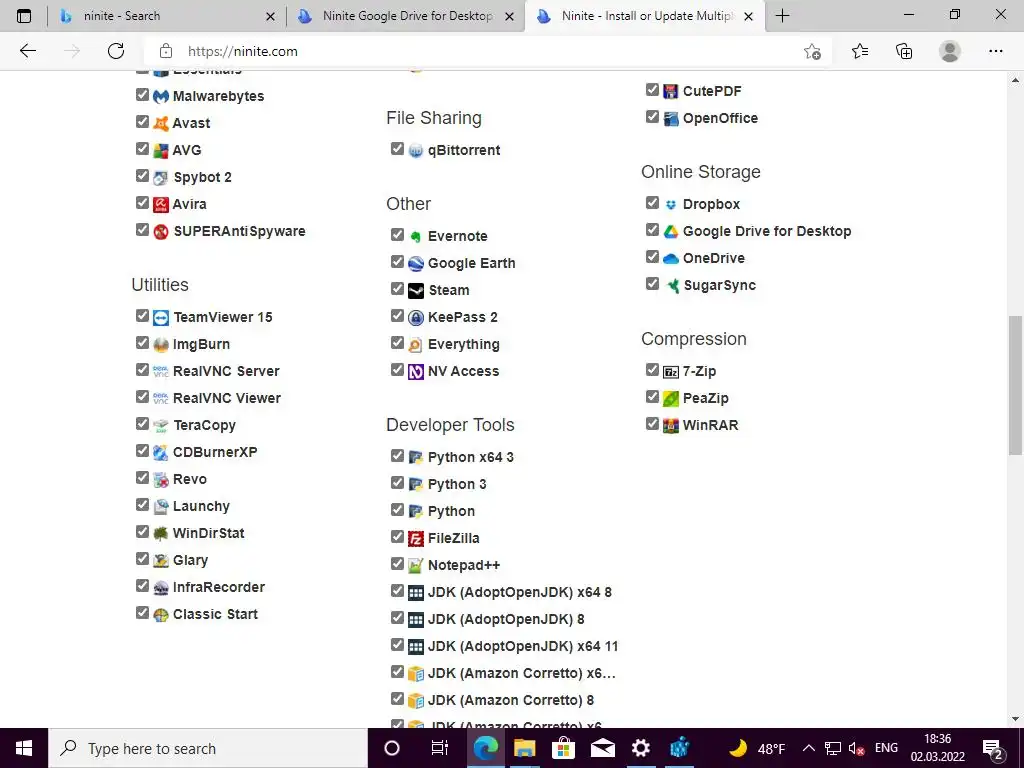Image resolution: width=1024 pixels, height=768 pixels.
Task: Toggle the Everything checkbox
Action: pos(397,343)
